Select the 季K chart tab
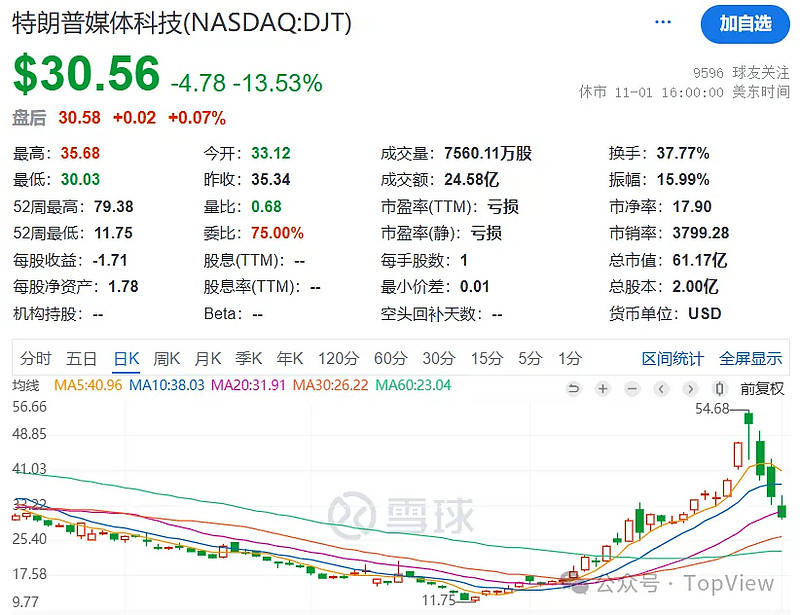The width and height of the screenshot is (800, 615). (248, 358)
